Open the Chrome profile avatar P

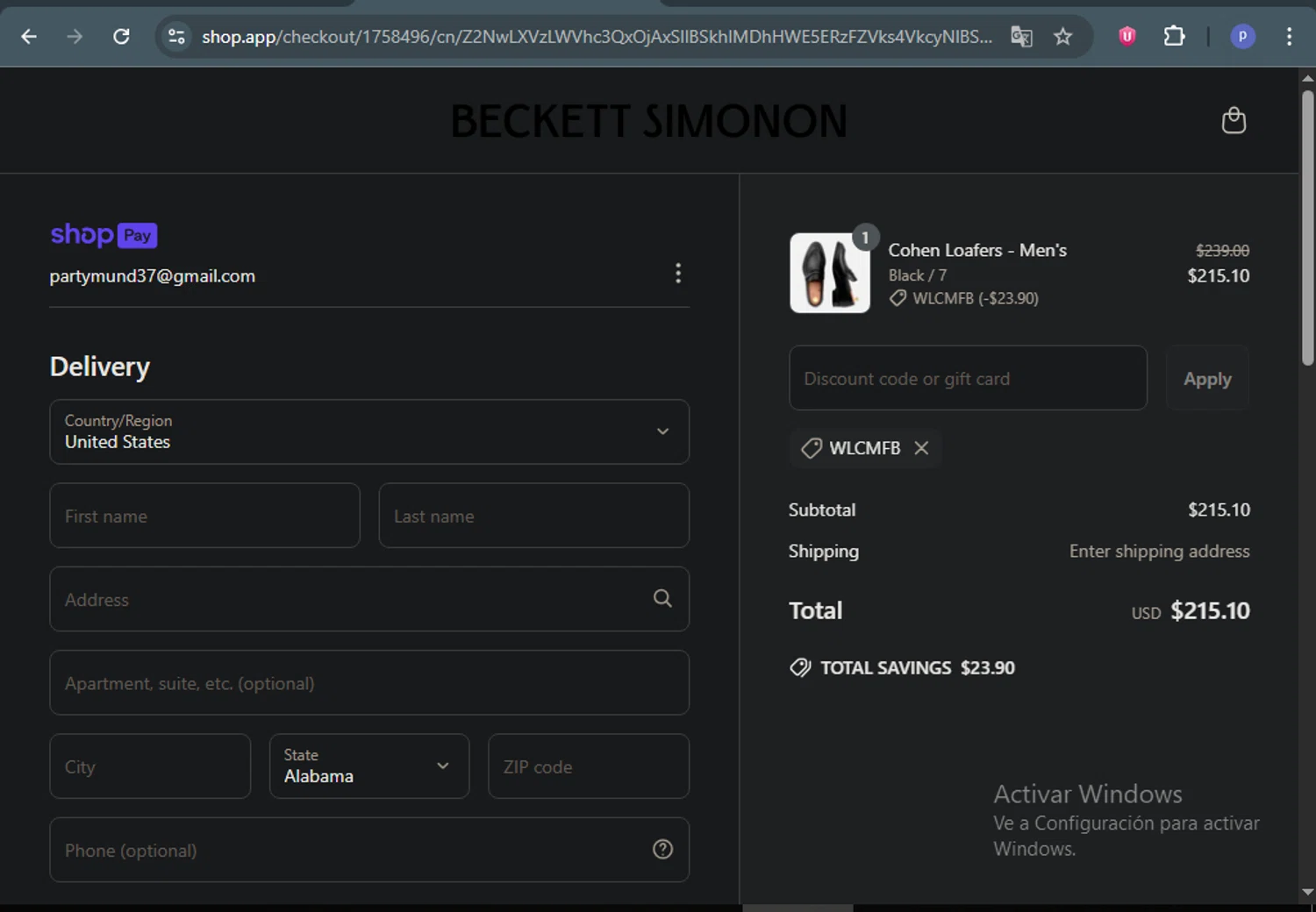tap(1242, 36)
